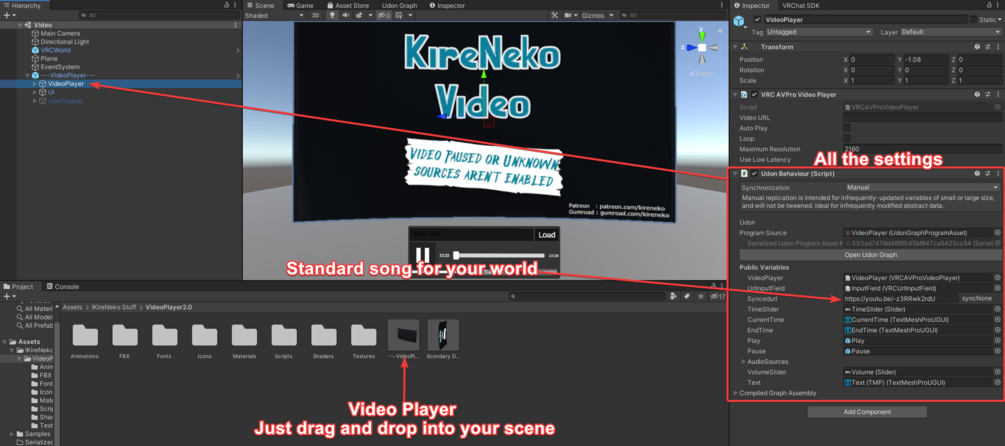Toggle 2D scene view mode
This screenshot has width=1005, height=446.
315,15
